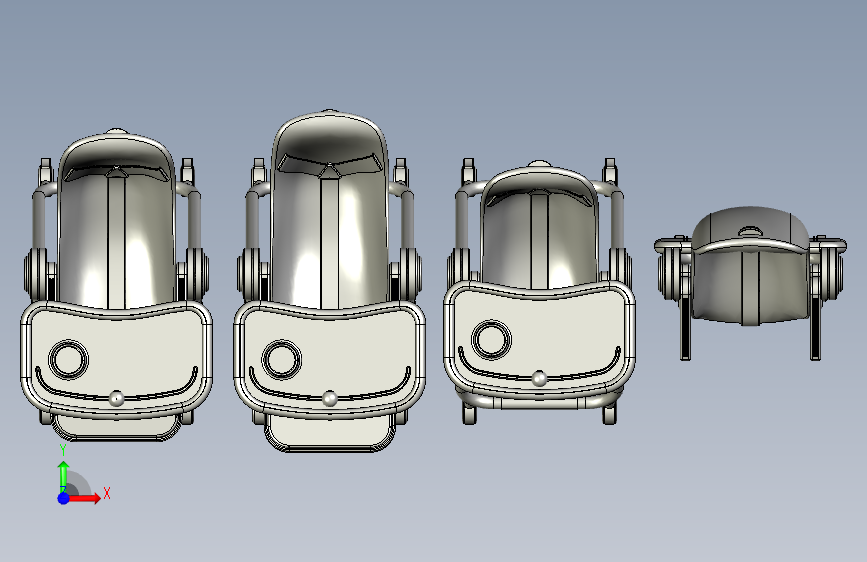The width and height of the screenshot is (867, 562).
Task: Select the folded-flat model with two legs
Action: point(750,283)
